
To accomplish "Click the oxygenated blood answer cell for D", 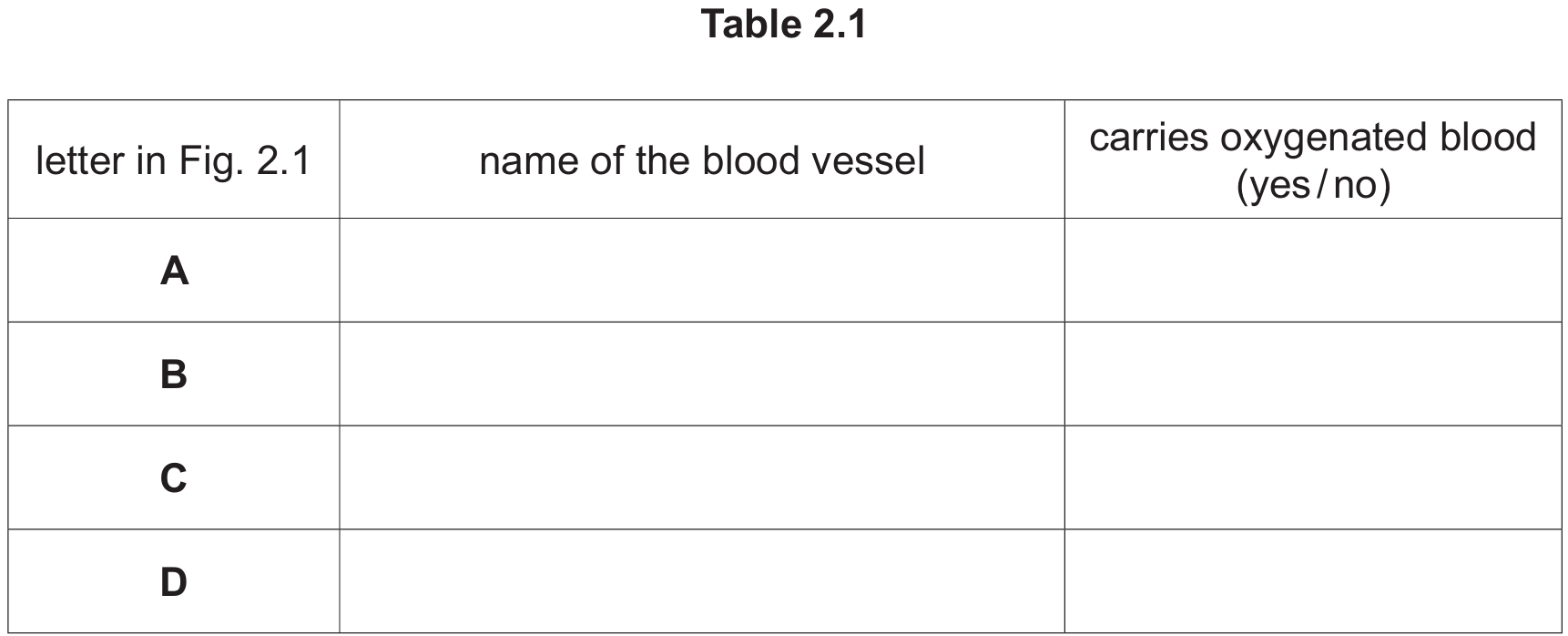I will (1313, 581).
